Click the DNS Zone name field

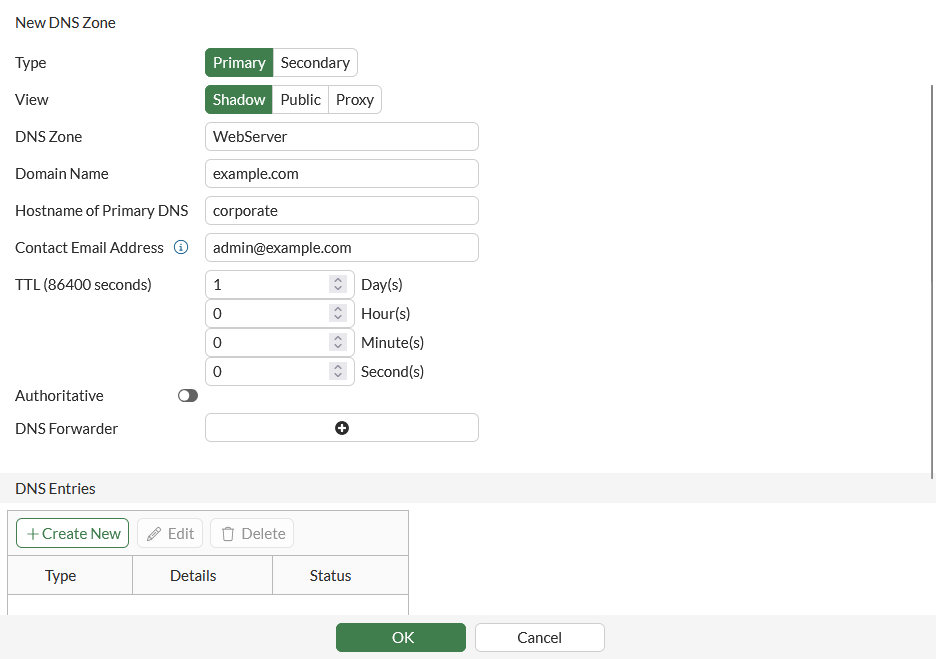tap(342, 137)
